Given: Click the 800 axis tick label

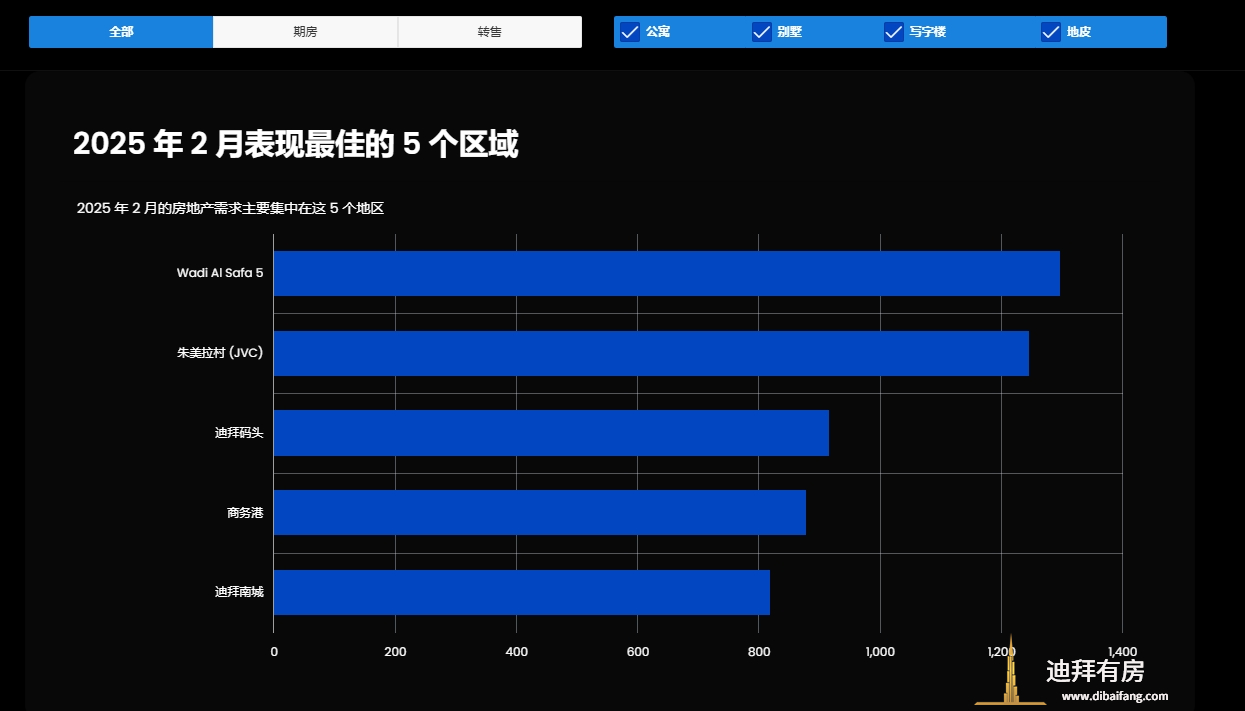Looking at the screenshot, I should click(759, 652).
